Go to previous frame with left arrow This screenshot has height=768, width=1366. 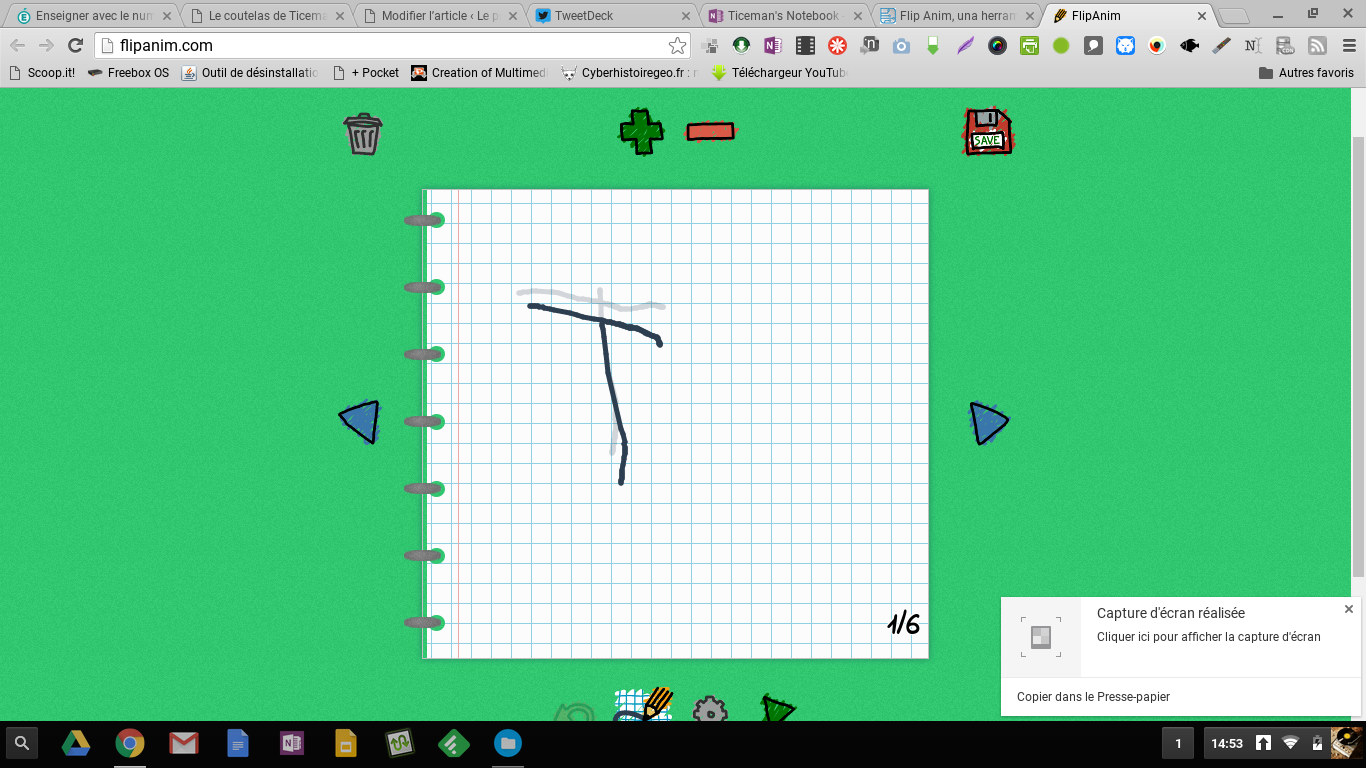pyautogui.click(x=360, y=421)
